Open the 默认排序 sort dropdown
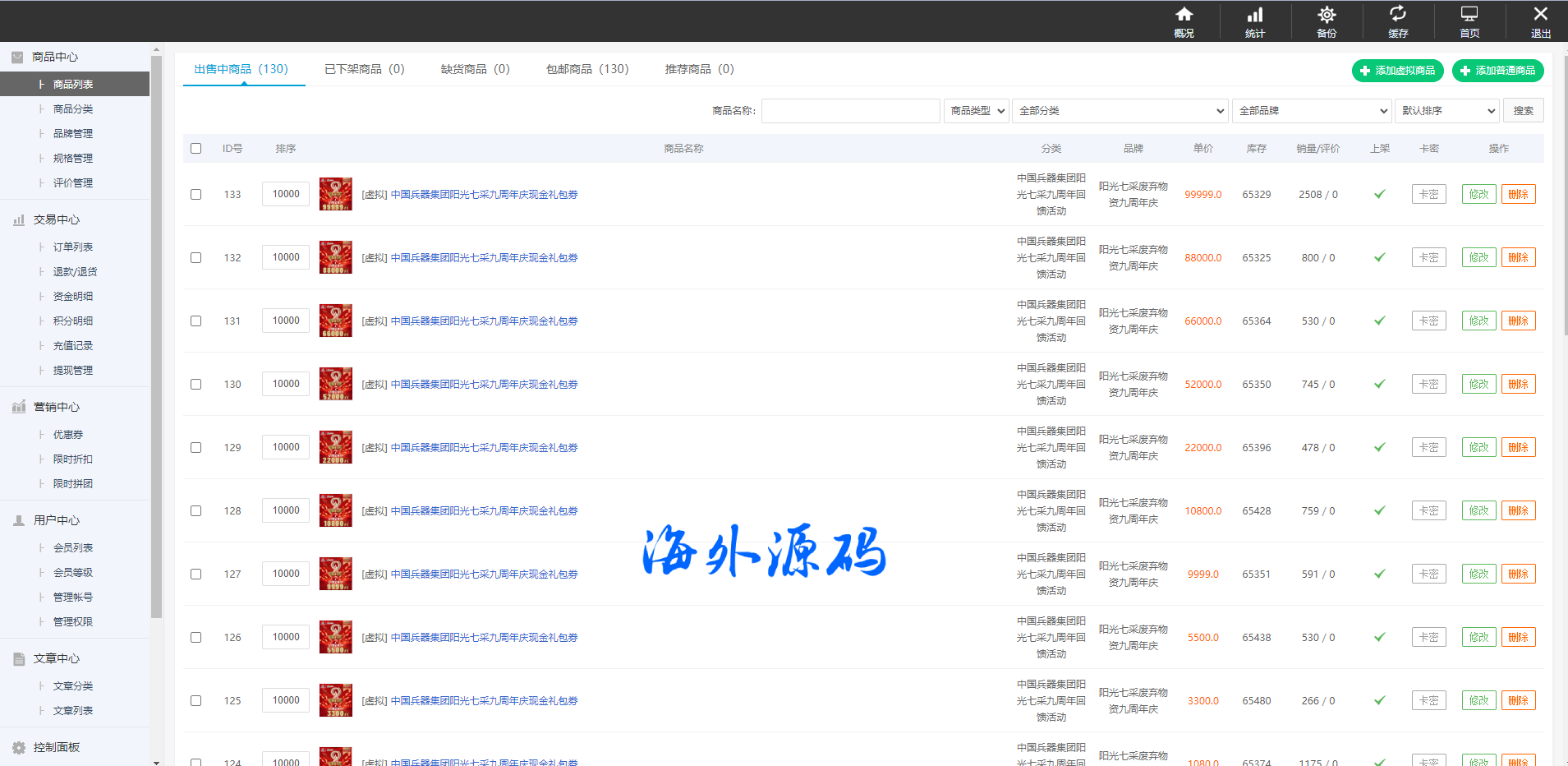This screenshot has height=766, width=1568. pos(1447,111)
